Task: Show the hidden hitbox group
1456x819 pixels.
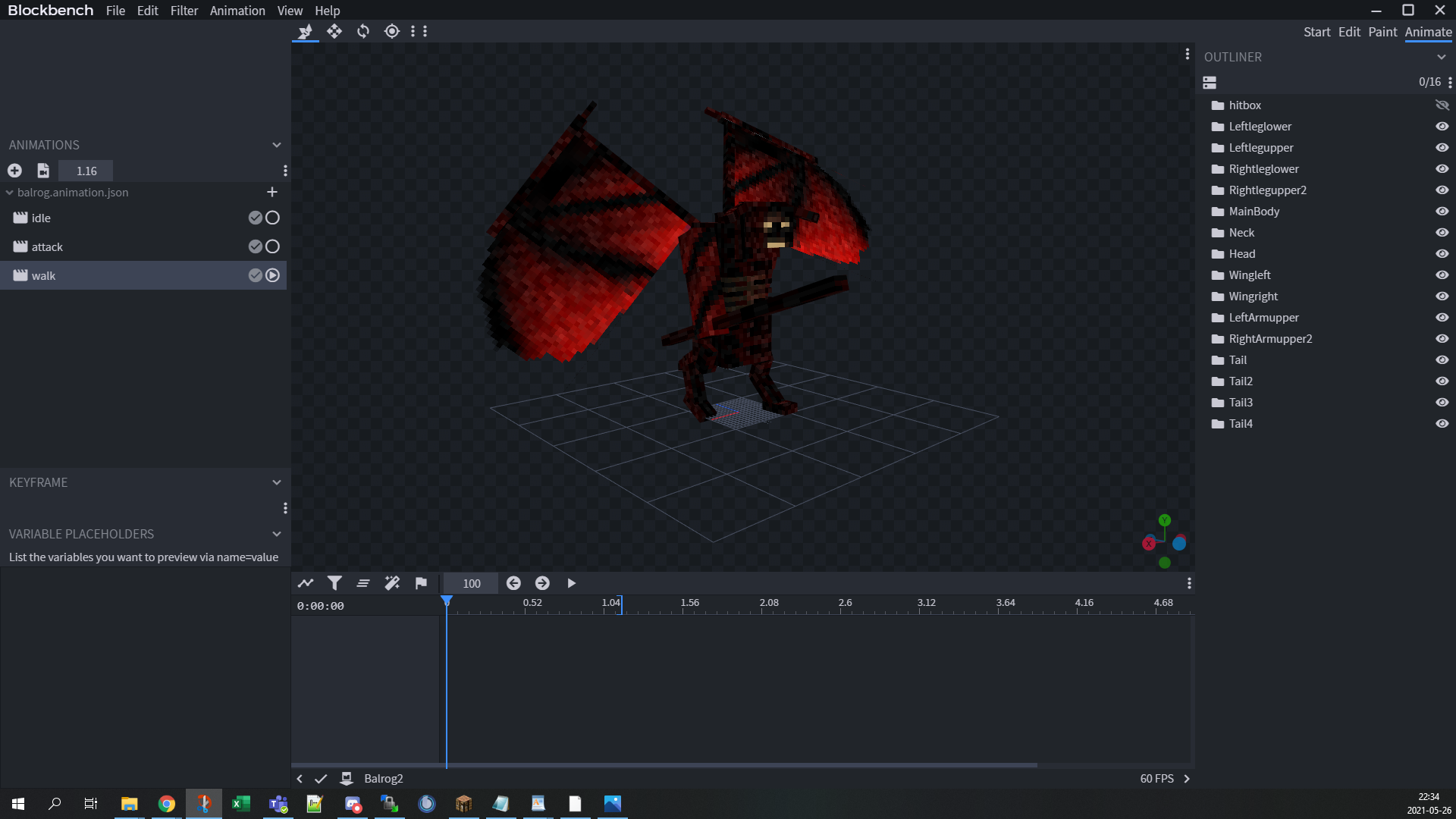Action: [x=1442, y=105]
